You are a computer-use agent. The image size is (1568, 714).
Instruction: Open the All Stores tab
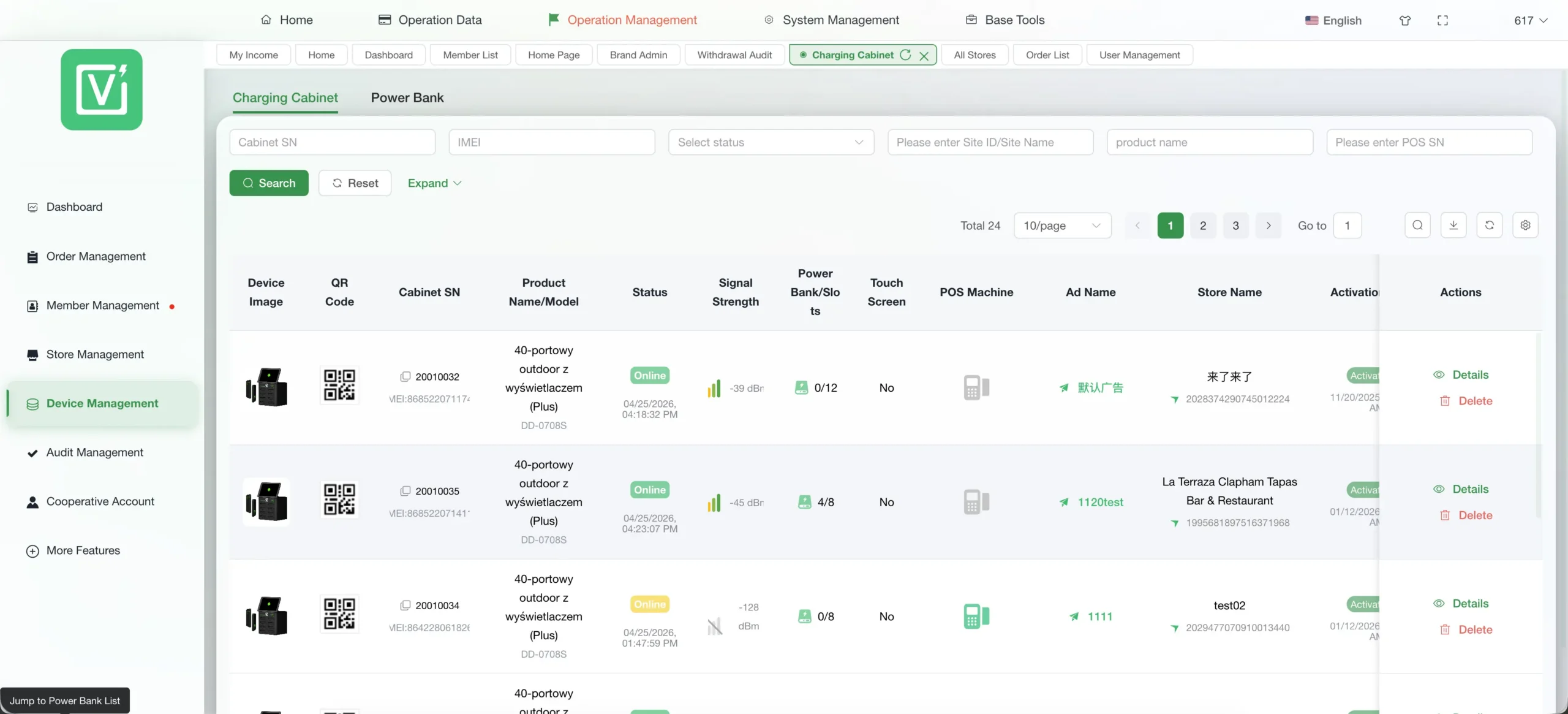pyautogui.click(x=974, y=55)
